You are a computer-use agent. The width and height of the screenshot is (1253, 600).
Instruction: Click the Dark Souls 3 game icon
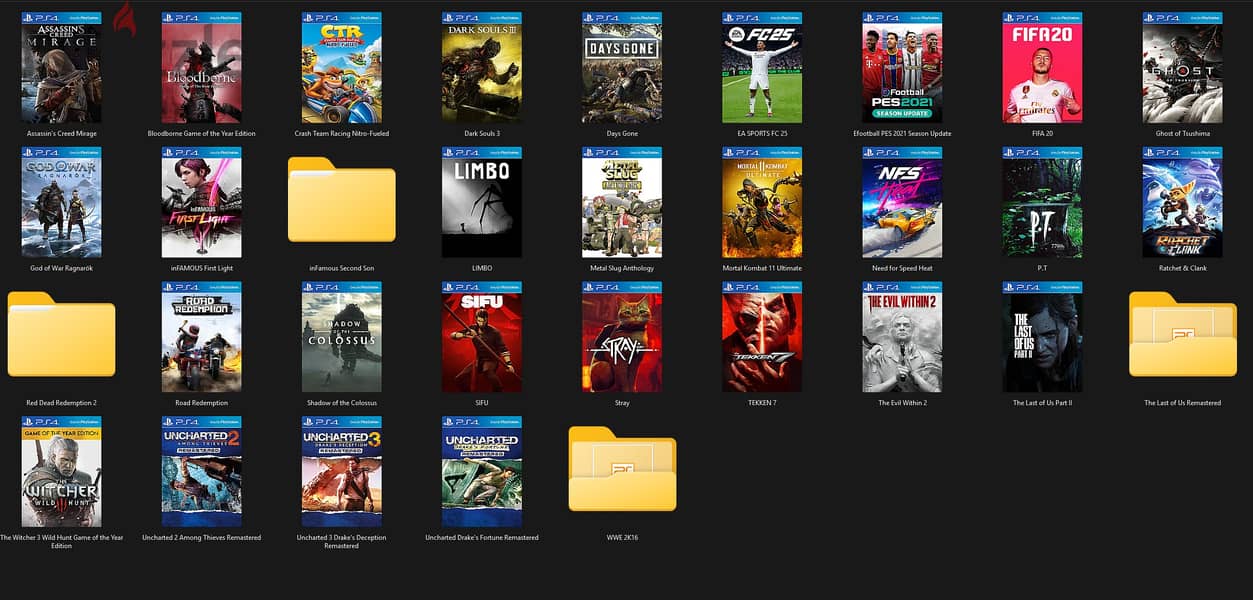click(481, 68)
